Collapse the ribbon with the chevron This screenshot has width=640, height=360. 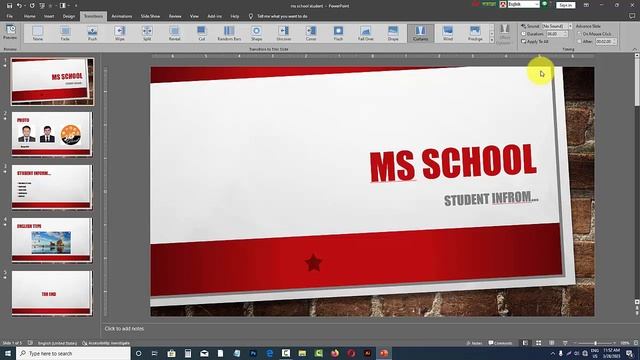tap(635, 49)
